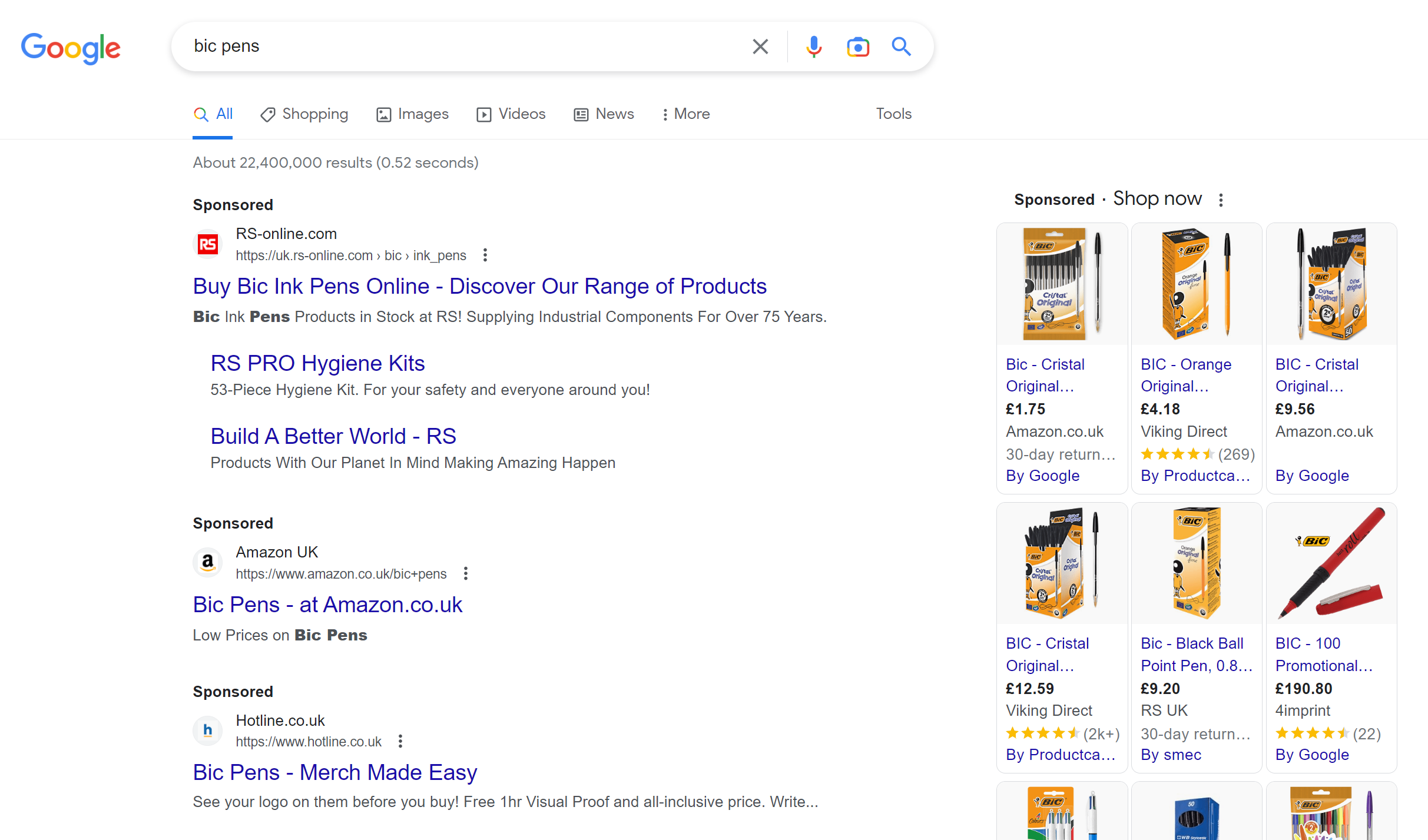Click the https://www.hotline.co.uk URL text
1428x840 pixels.
[309, 742]
